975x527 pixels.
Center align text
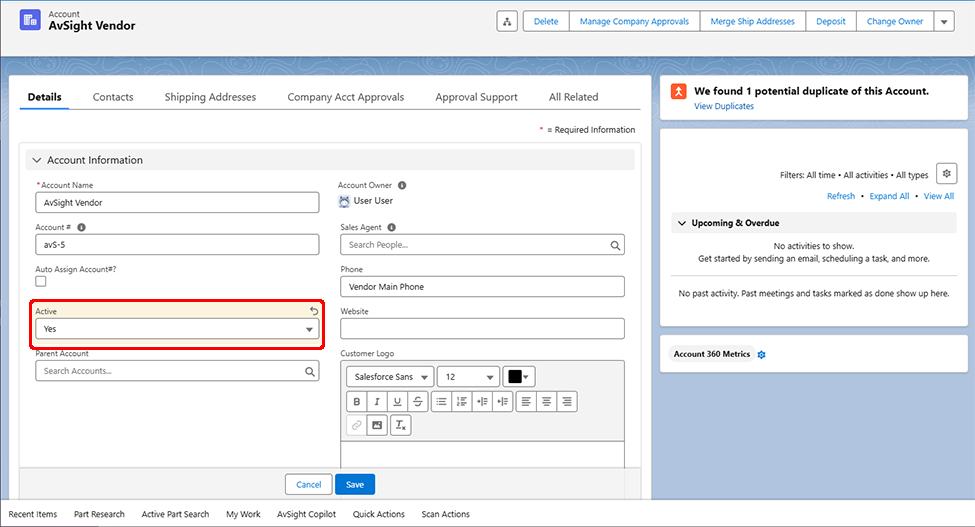tap(547, 401)
